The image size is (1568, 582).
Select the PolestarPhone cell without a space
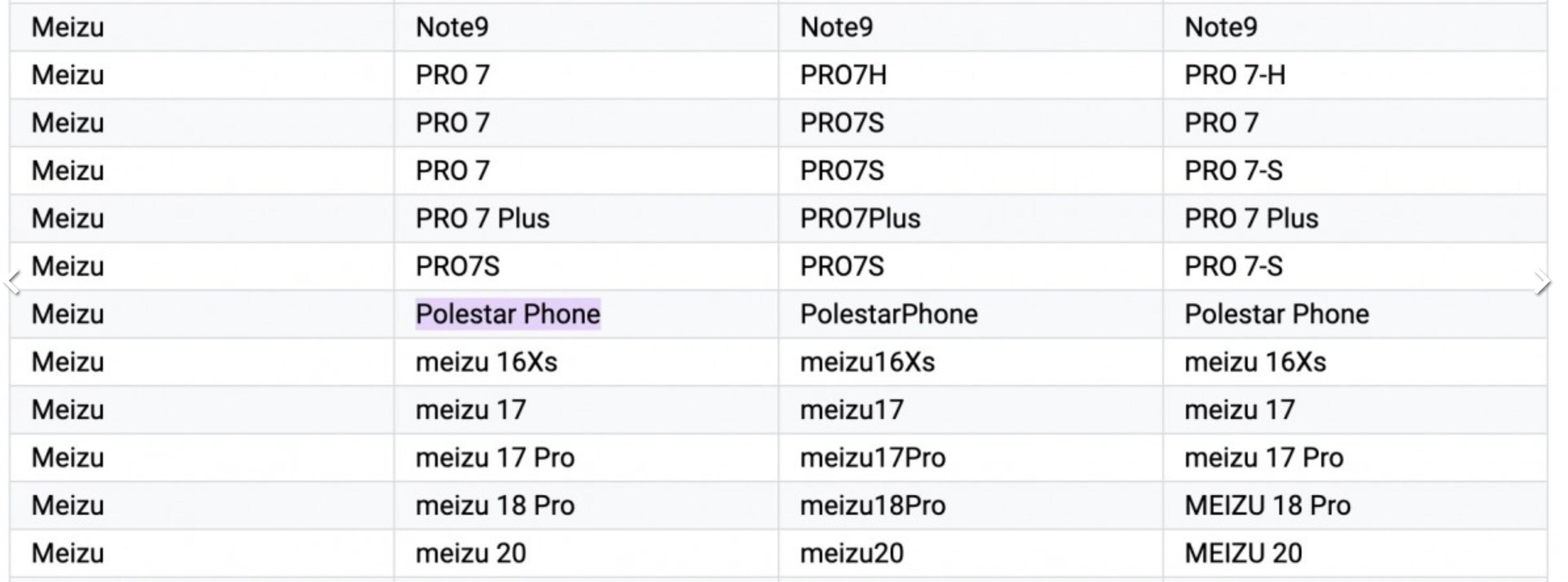pos(888,314)
